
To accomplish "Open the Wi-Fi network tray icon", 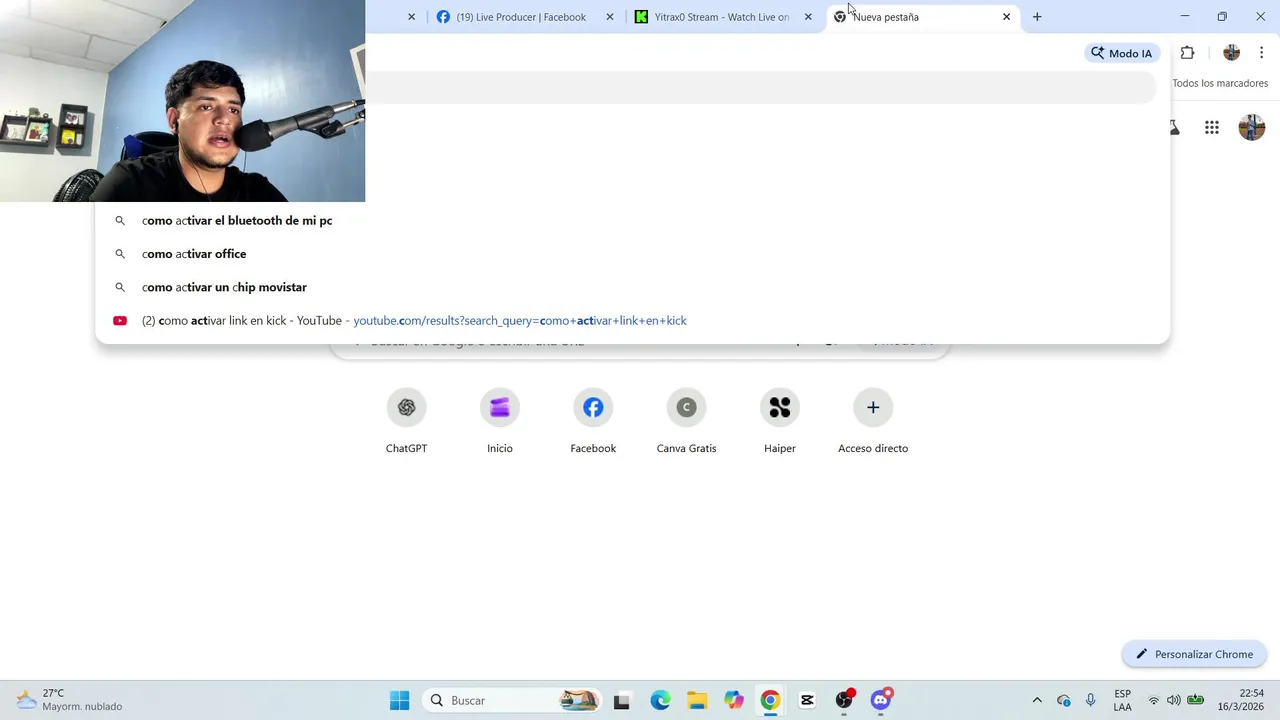I will click(1154, 700).
